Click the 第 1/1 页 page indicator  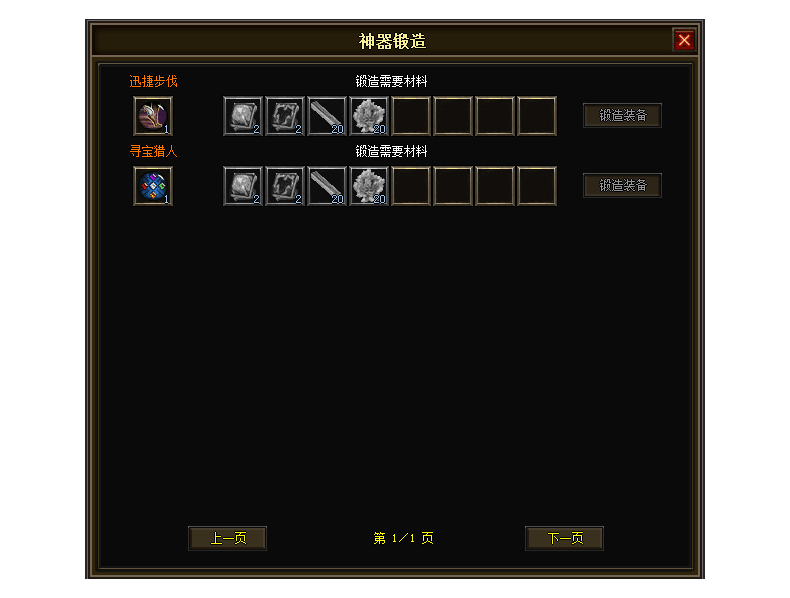coord(404,539)
